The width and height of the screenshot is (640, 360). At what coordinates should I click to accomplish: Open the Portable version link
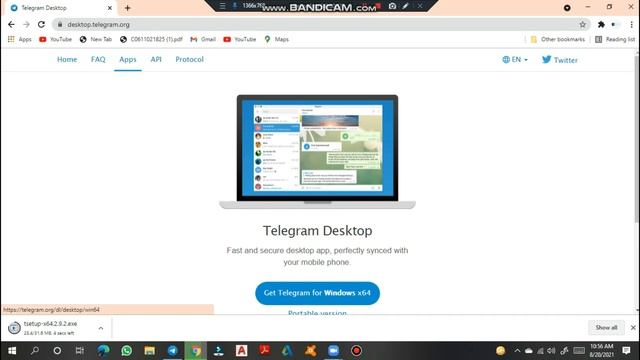click(318, 312)
